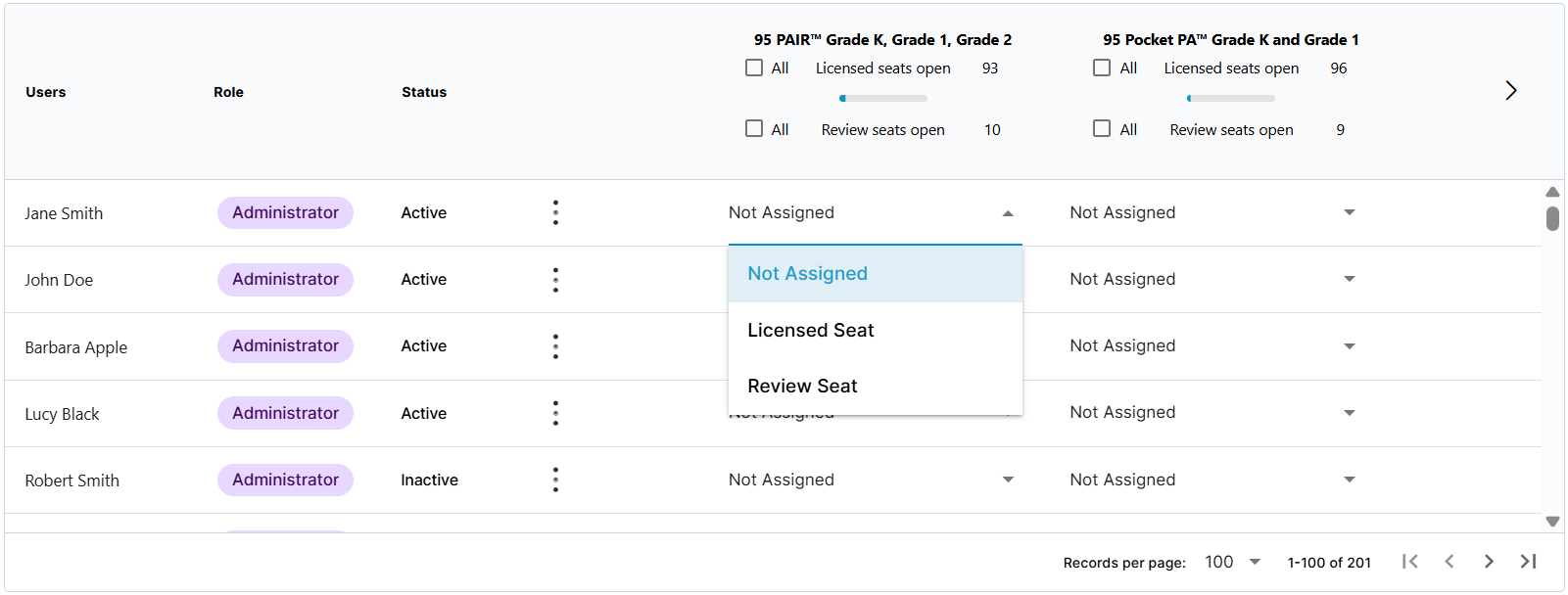Check All review seats for 95 PAIR
Screen dimensions: 1568x595
754,128
